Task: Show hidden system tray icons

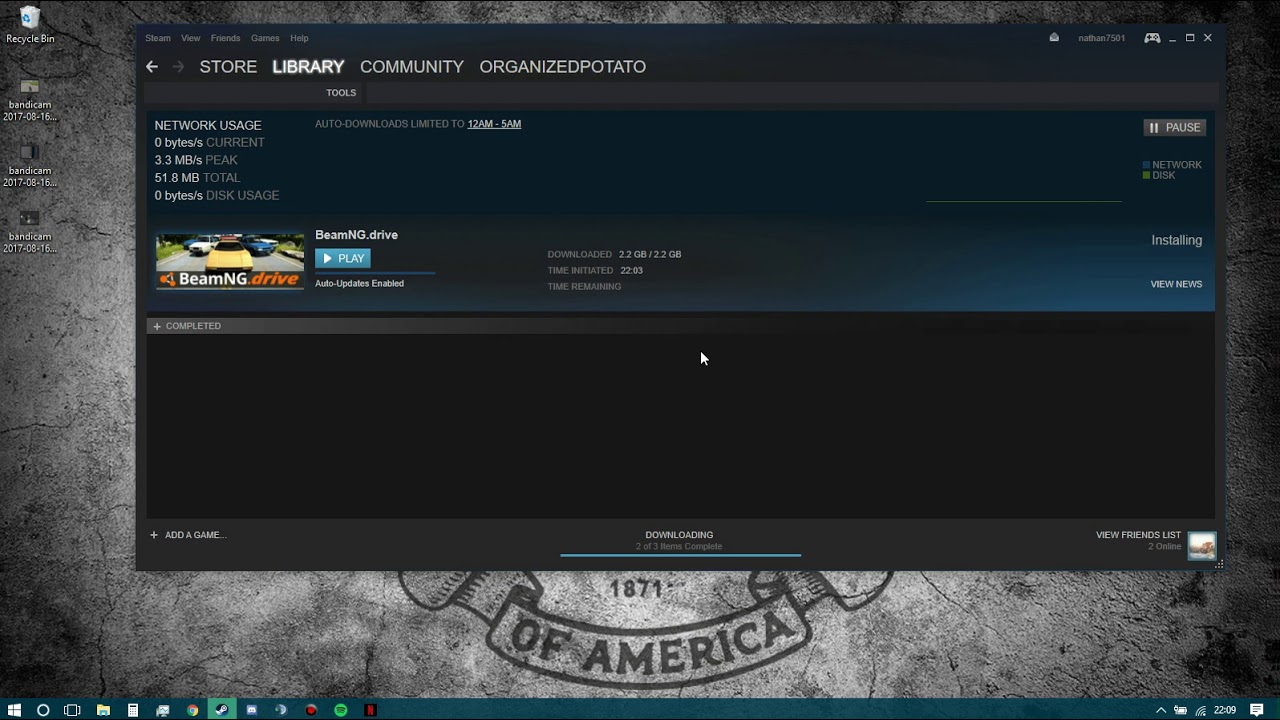Action: coord(1161,710)
